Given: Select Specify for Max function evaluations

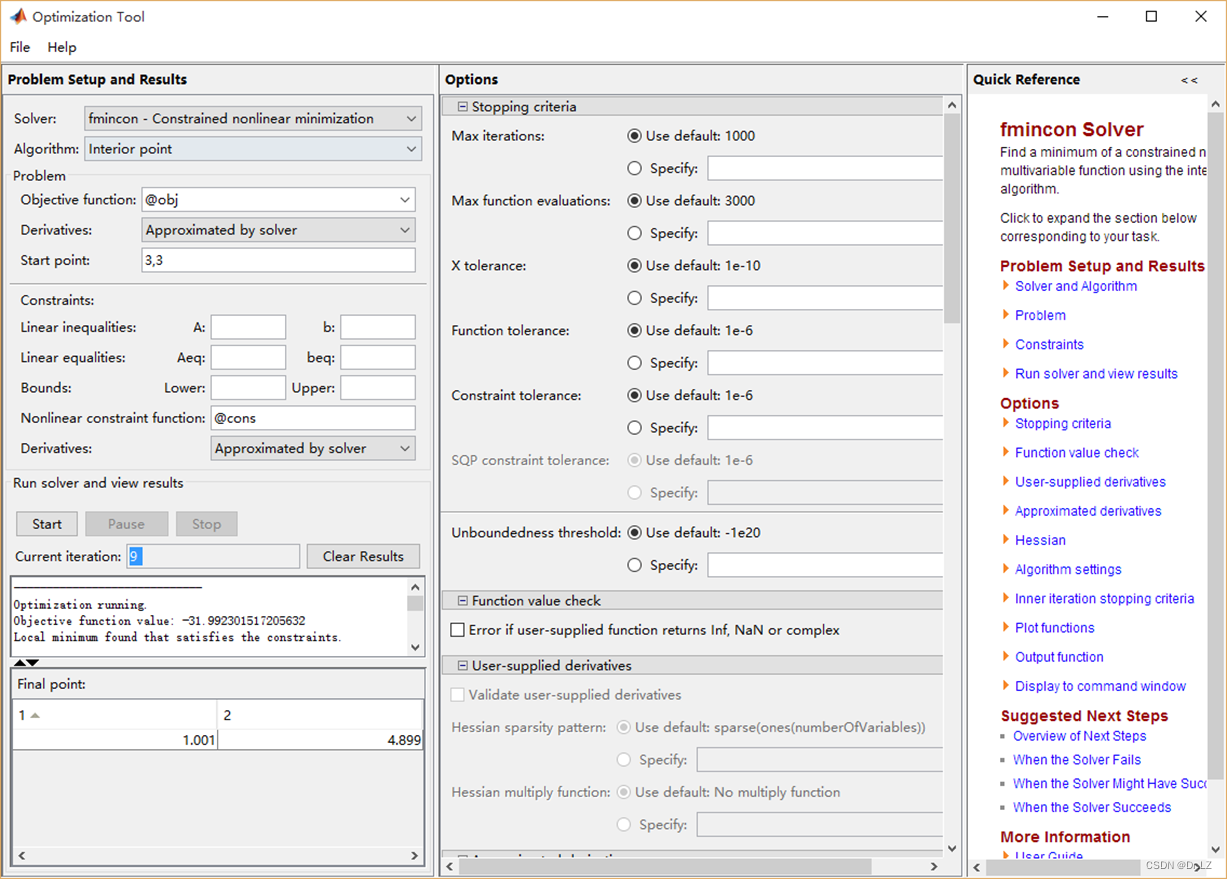Looking at the screenshot, I should click(x=634, y=233).
